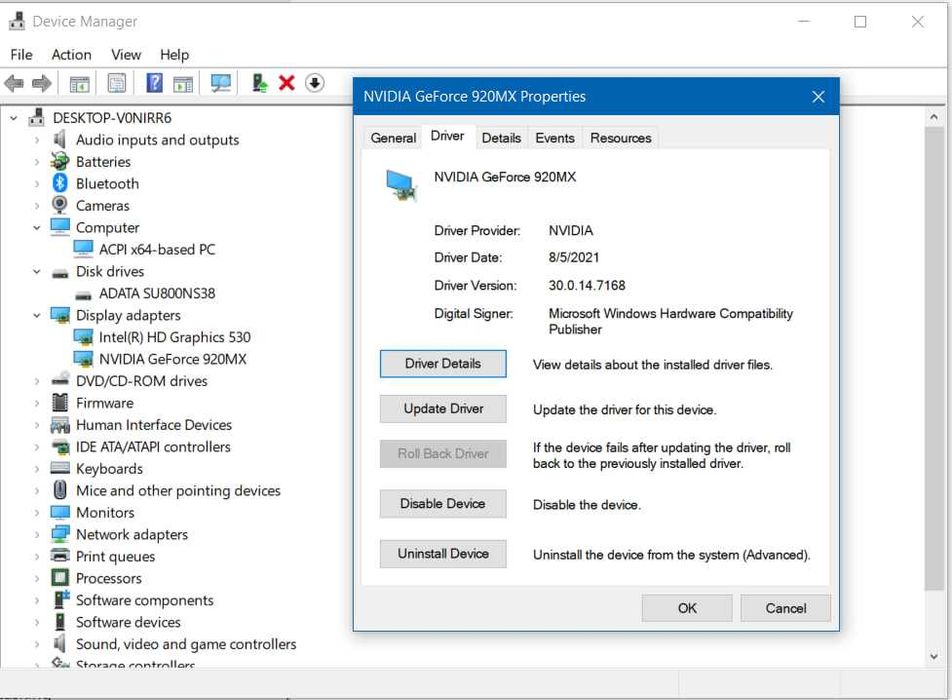Close the NVIDIA GeForce 920MX Properties dialog
Image resolution: width=952 pixels, height=700 pixels.
[x=818, y=97]
